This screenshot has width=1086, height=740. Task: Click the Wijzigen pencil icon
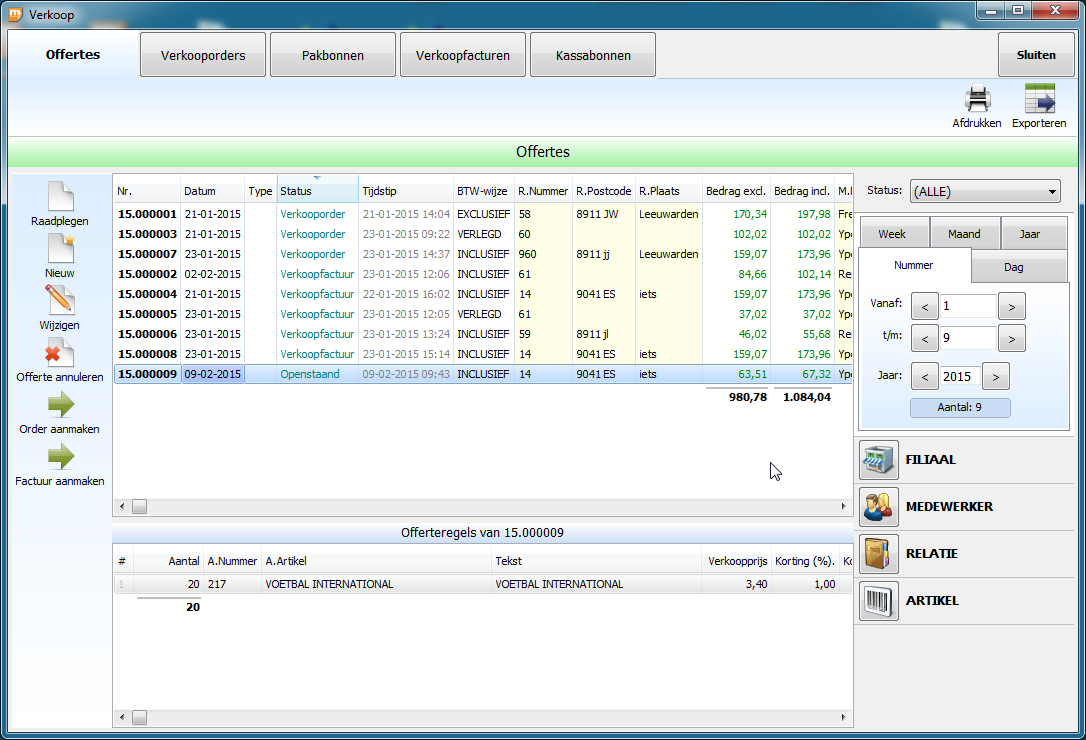click(60, 301)
